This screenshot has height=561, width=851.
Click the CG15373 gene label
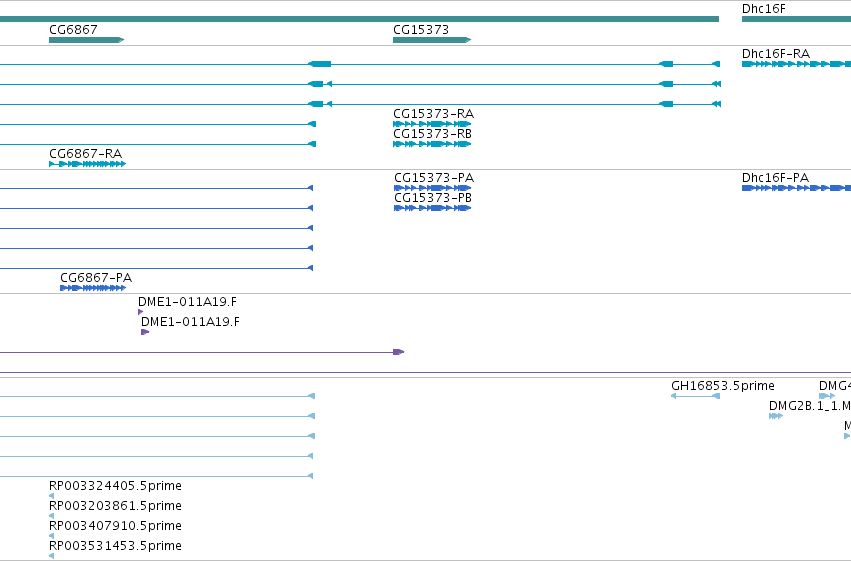click(421, 30)
